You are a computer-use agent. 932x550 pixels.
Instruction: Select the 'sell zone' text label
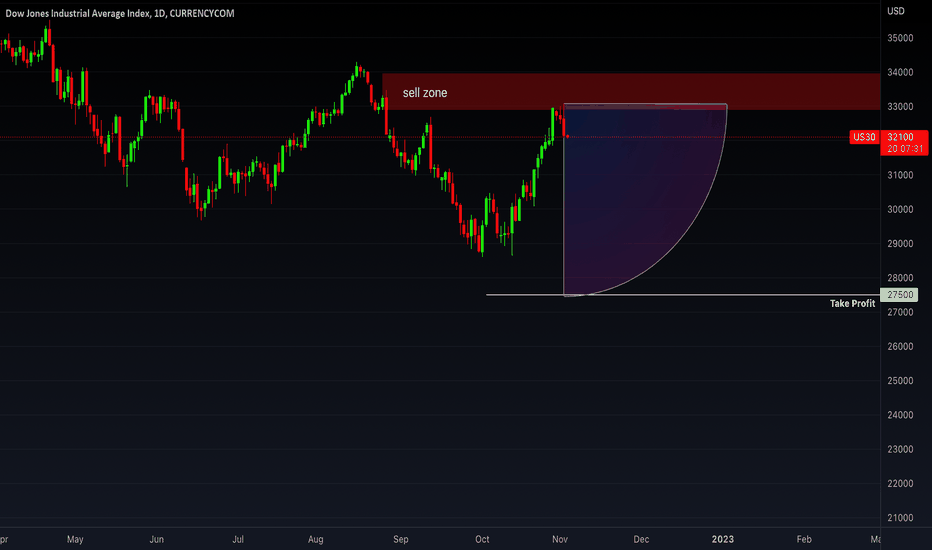[425, 93]
